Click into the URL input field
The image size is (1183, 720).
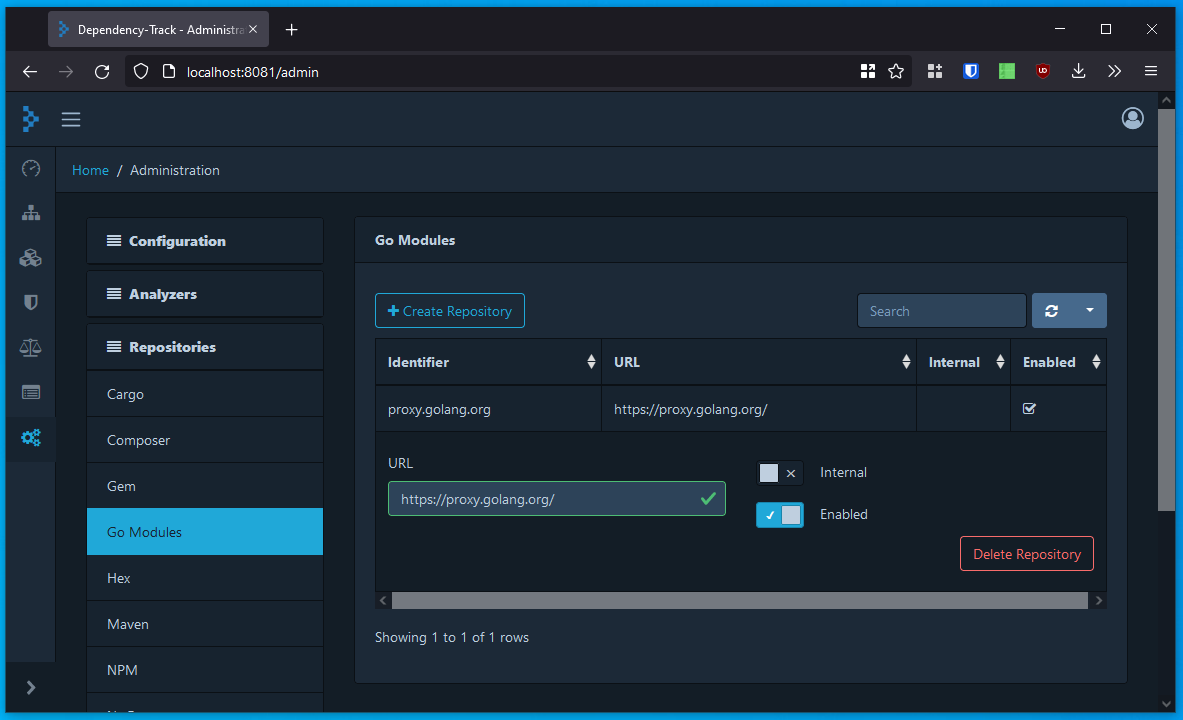pos(557,499)
